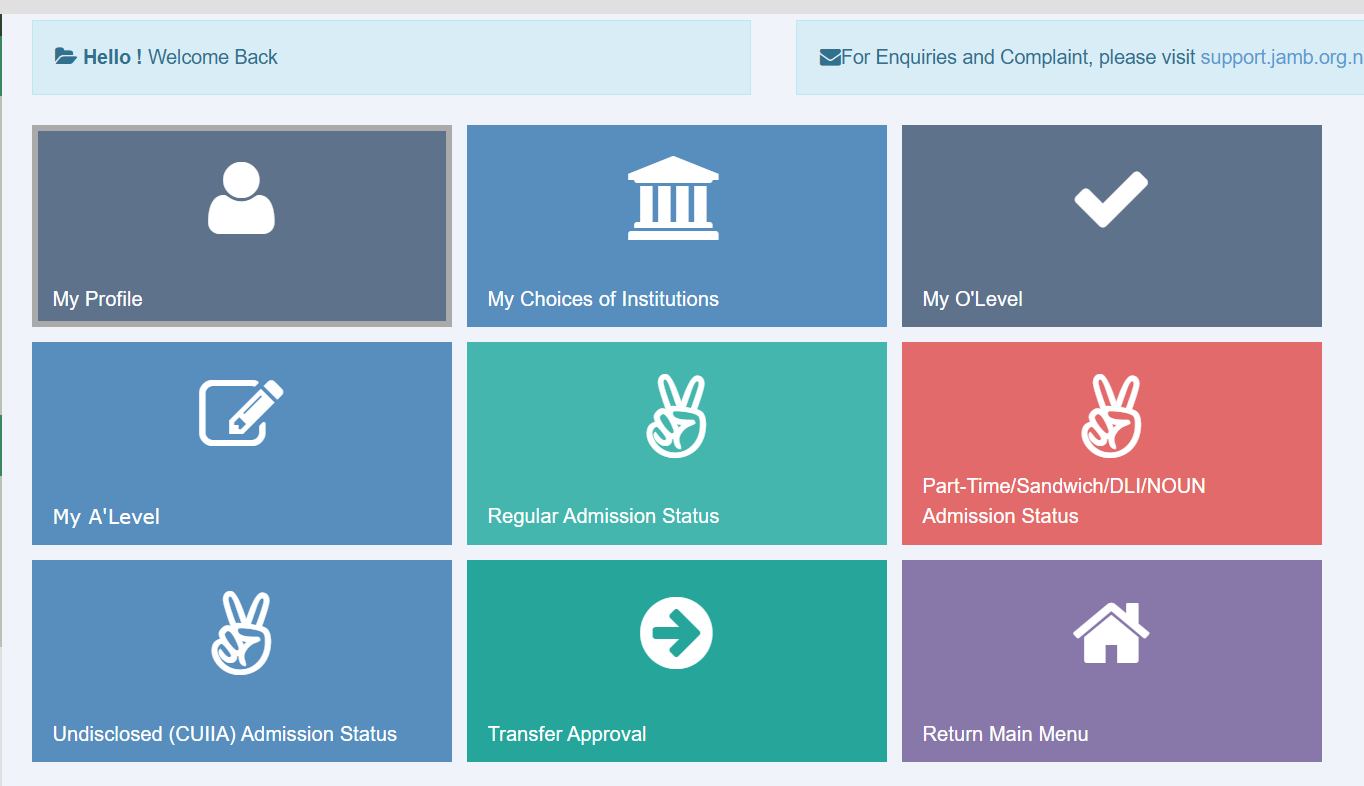This screenshot has width=1364, height=786.
Task: Click the envelope icon beside Enquiries
Action: [x=830, y=58]
